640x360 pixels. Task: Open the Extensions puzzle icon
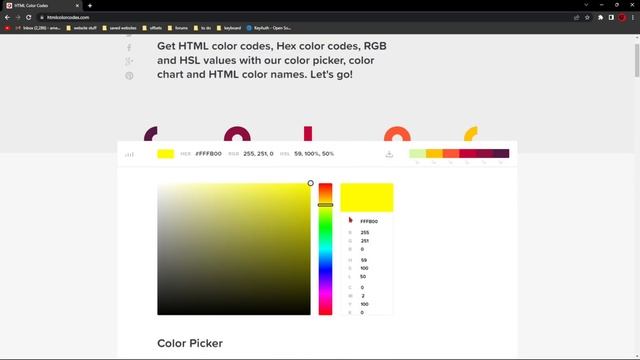pyautogui.click(x=600, y=18)
